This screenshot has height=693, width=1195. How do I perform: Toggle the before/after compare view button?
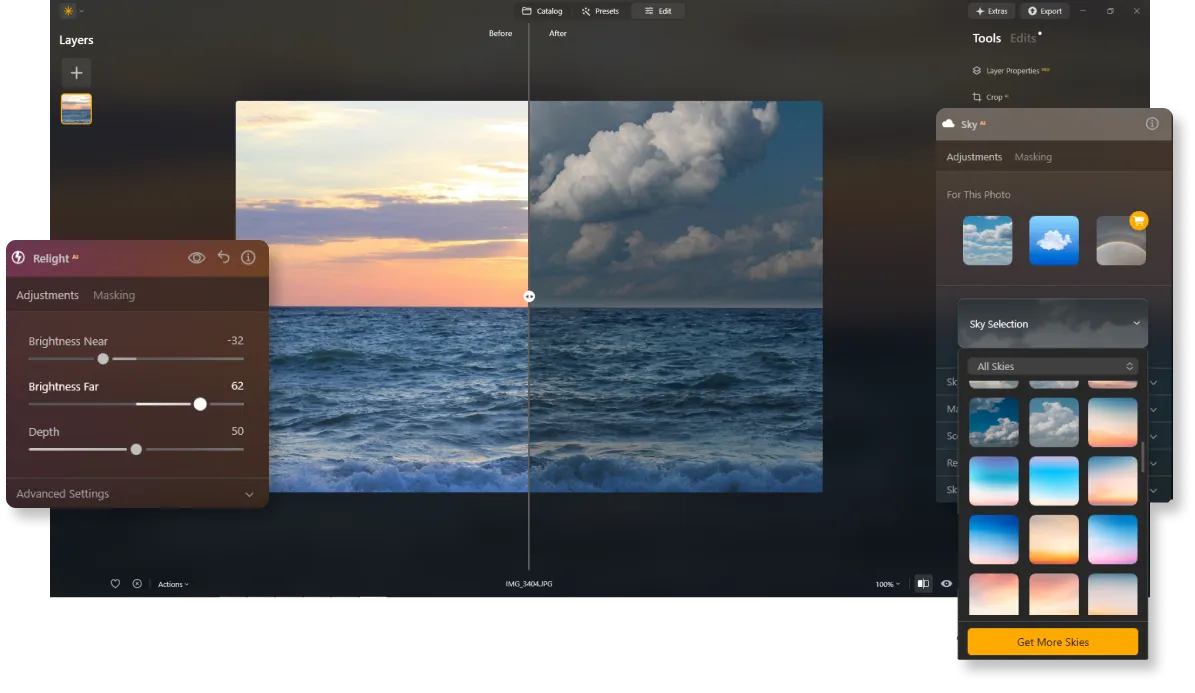click(x=922, y=584)
